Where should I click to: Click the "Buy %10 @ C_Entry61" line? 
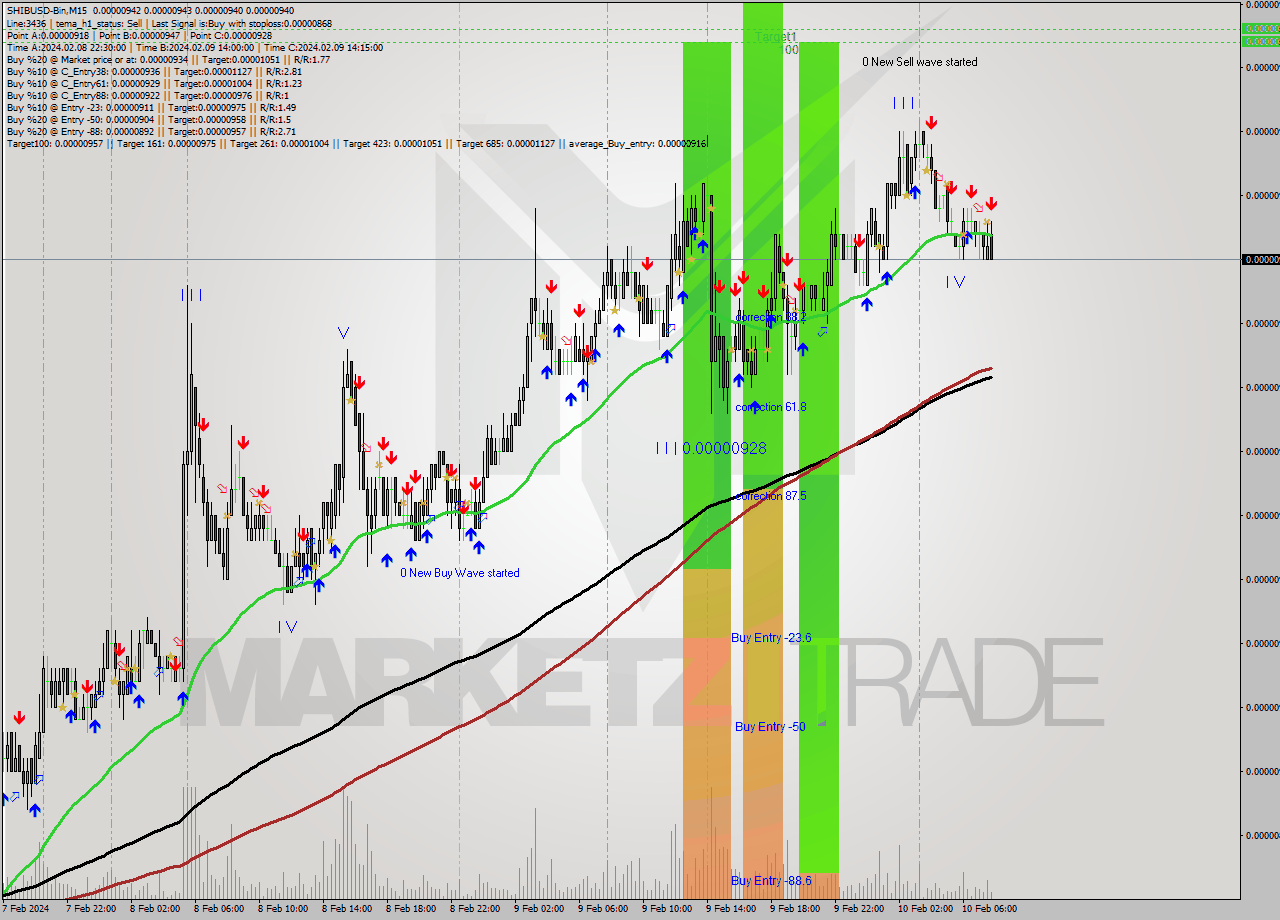154,83
